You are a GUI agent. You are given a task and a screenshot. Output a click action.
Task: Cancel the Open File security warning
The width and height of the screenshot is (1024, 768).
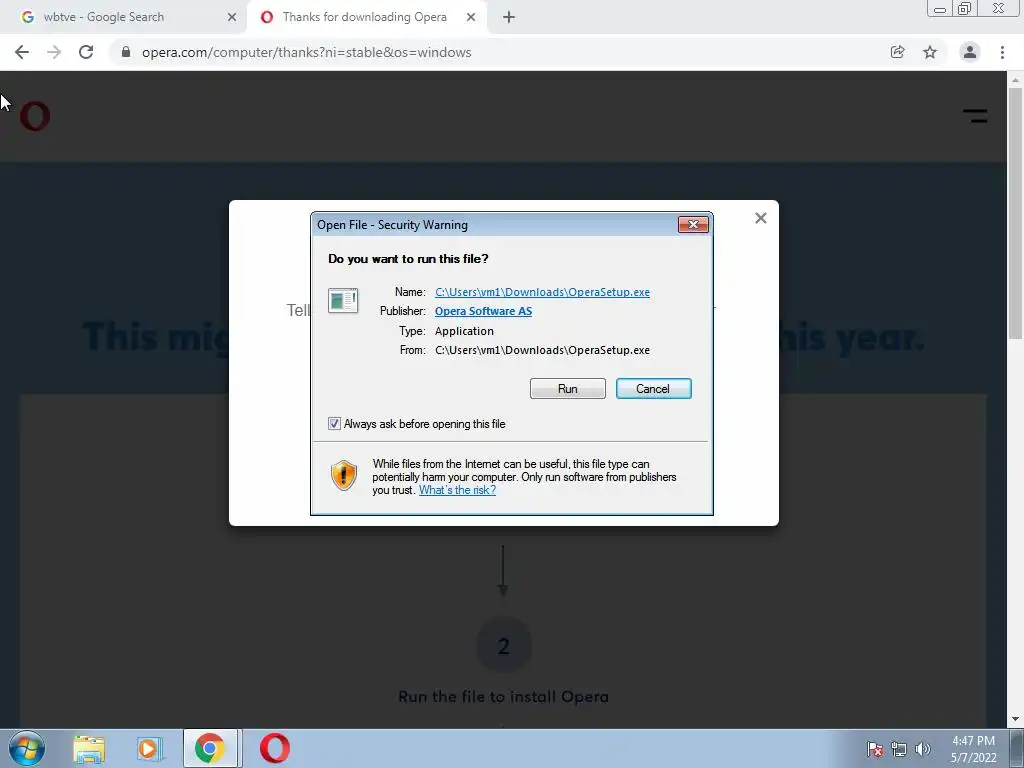tap(653, 389)
